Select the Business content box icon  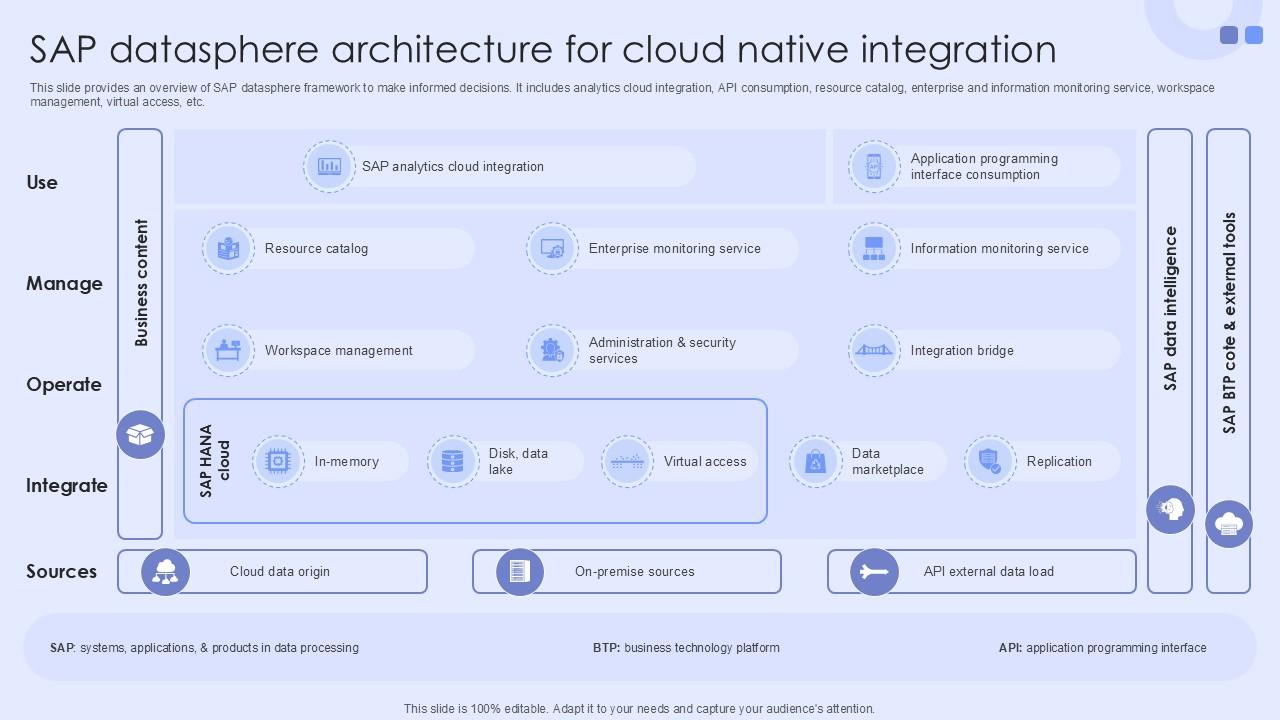click(140, 435)
